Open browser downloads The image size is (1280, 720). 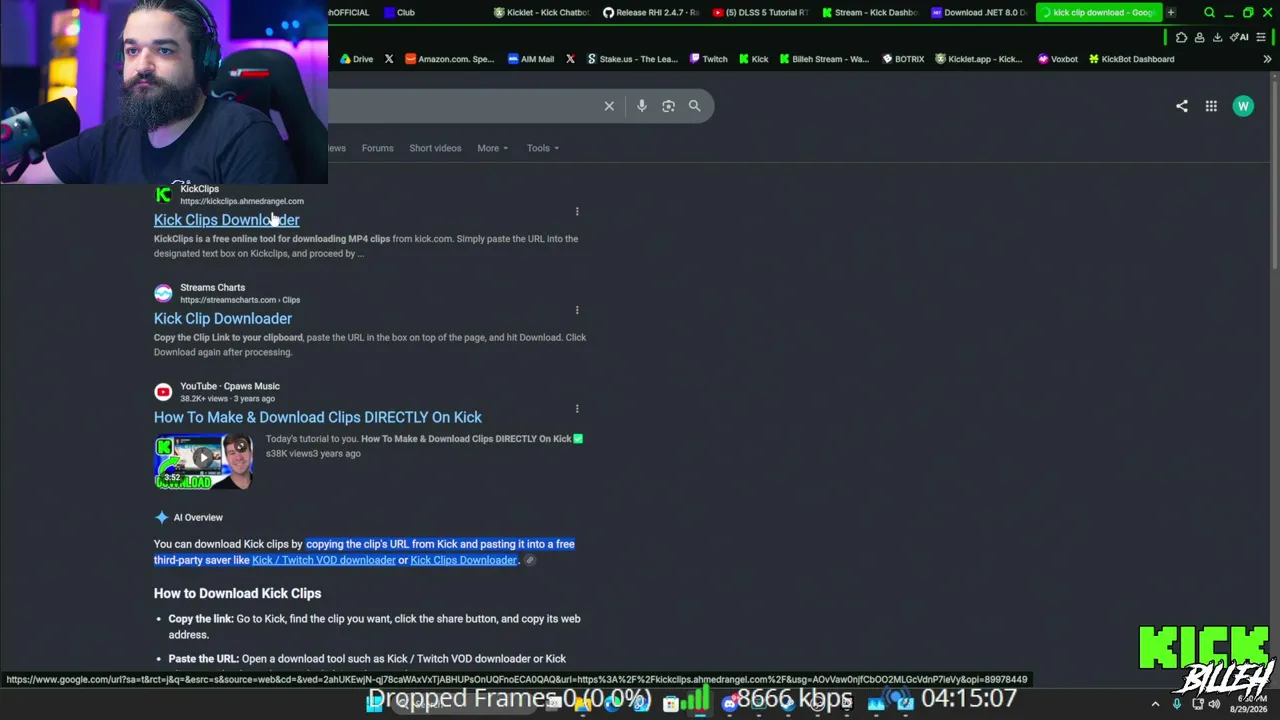[x=1217, y=37]
